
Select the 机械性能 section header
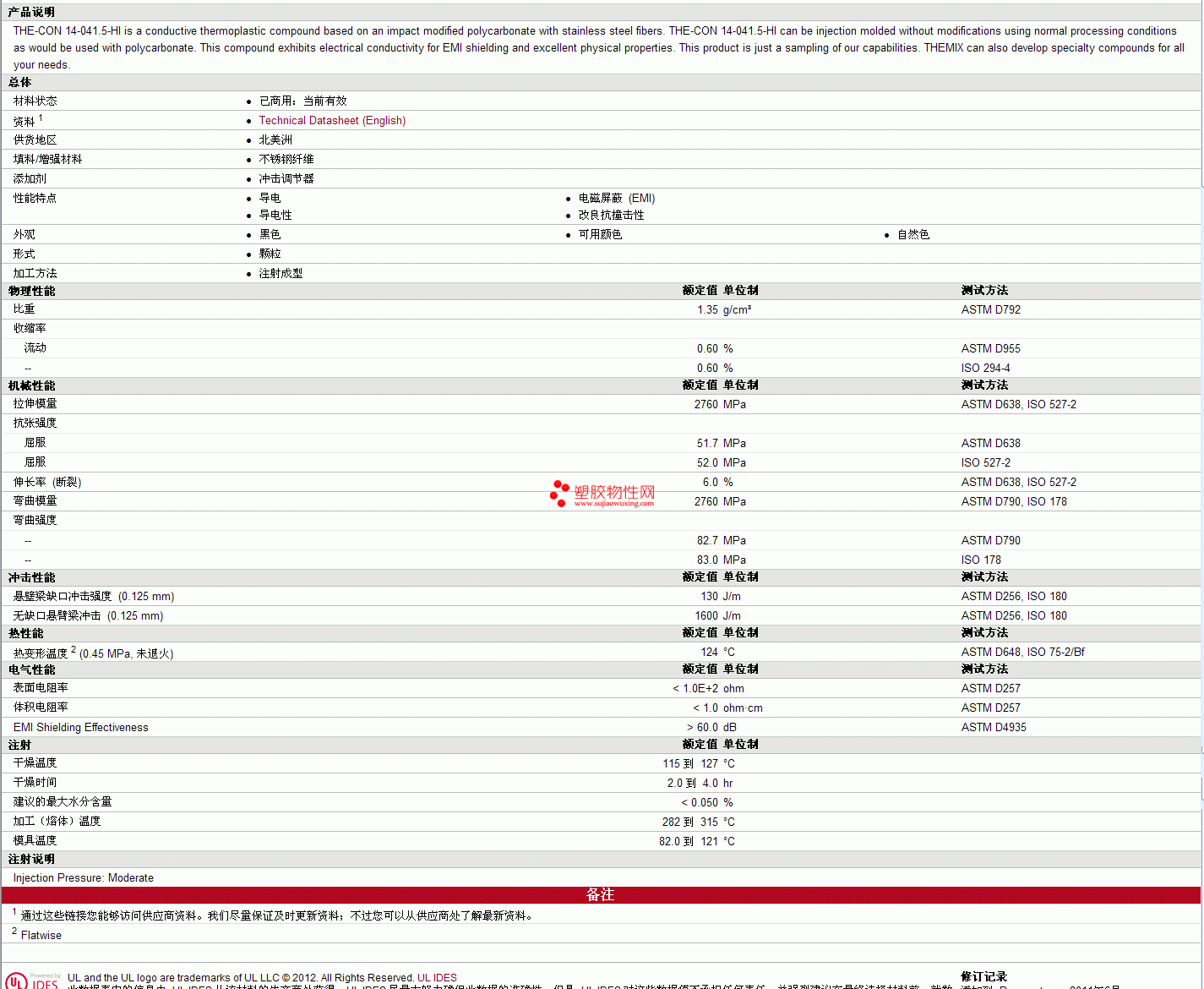pos(32,385)
